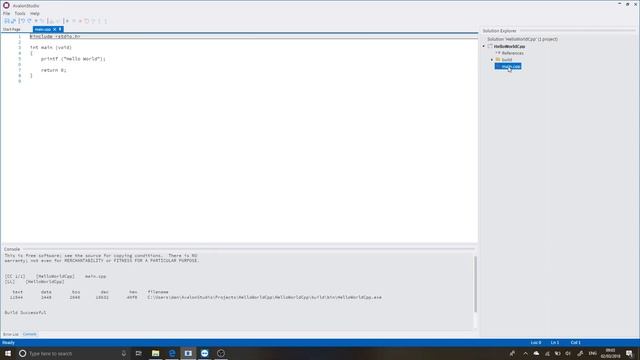Select HelloWorldCpp project in Solution Explorer
This screenshot has height=360, width=640.
[509, 47]
